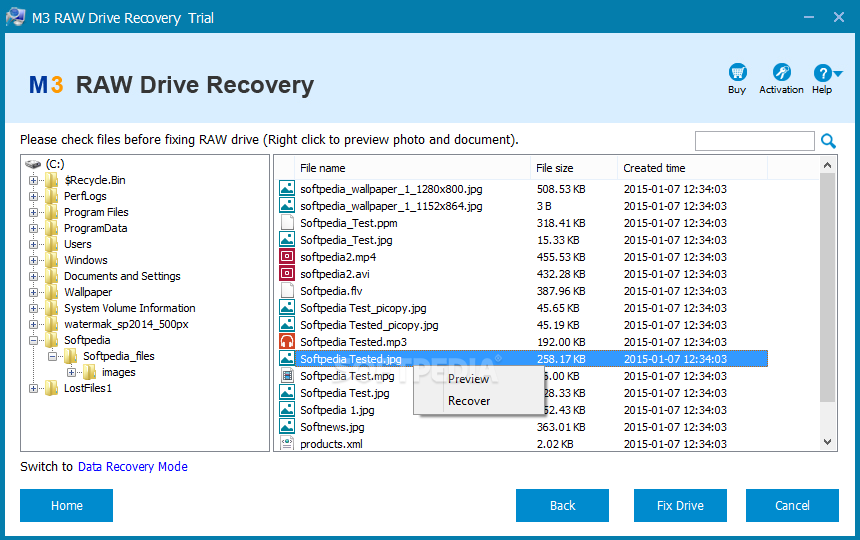Select the Softpedia Tested_picopy.jpg file name

[369, 325]
